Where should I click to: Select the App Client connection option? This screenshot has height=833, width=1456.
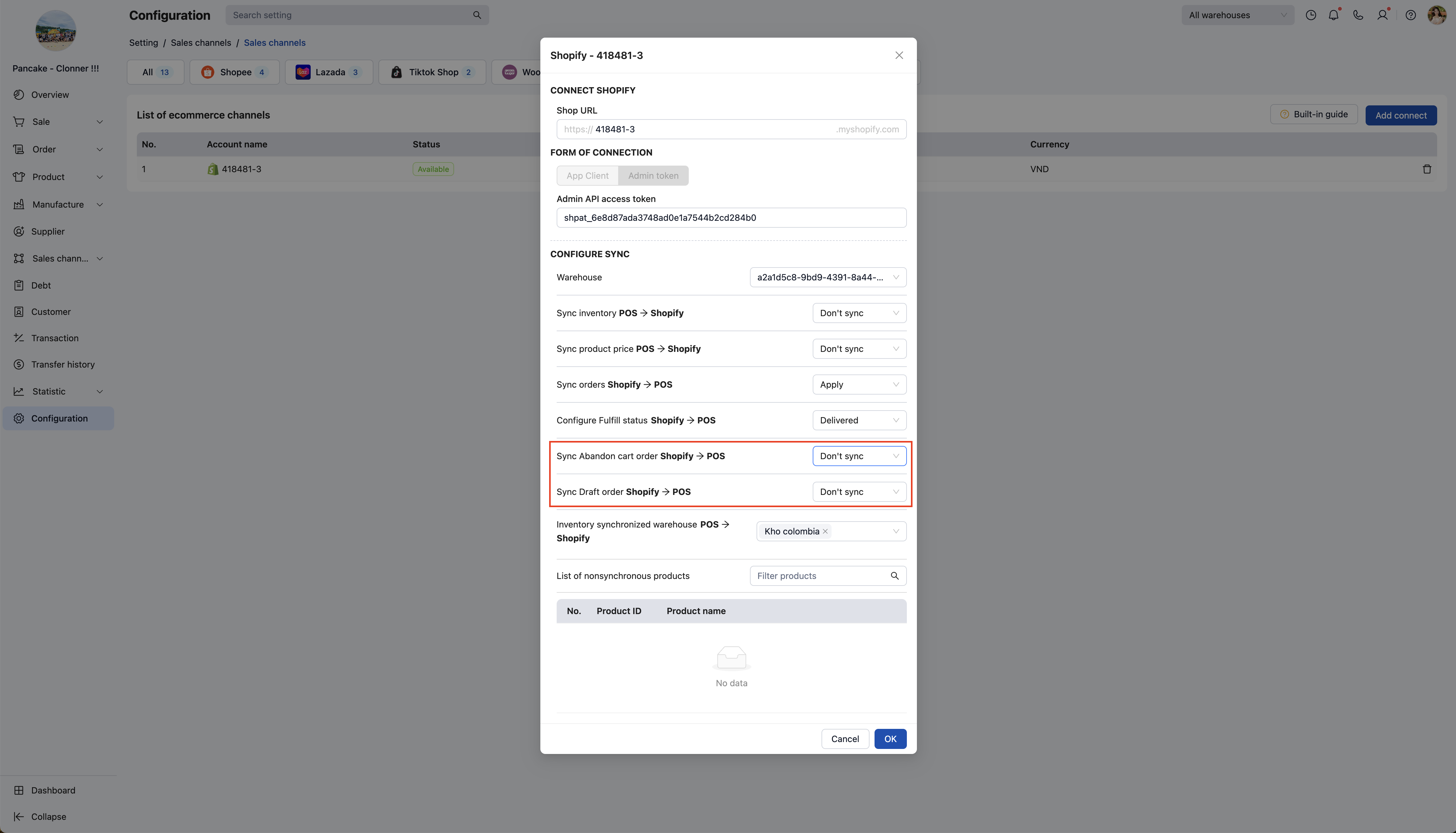coord(587,176)
